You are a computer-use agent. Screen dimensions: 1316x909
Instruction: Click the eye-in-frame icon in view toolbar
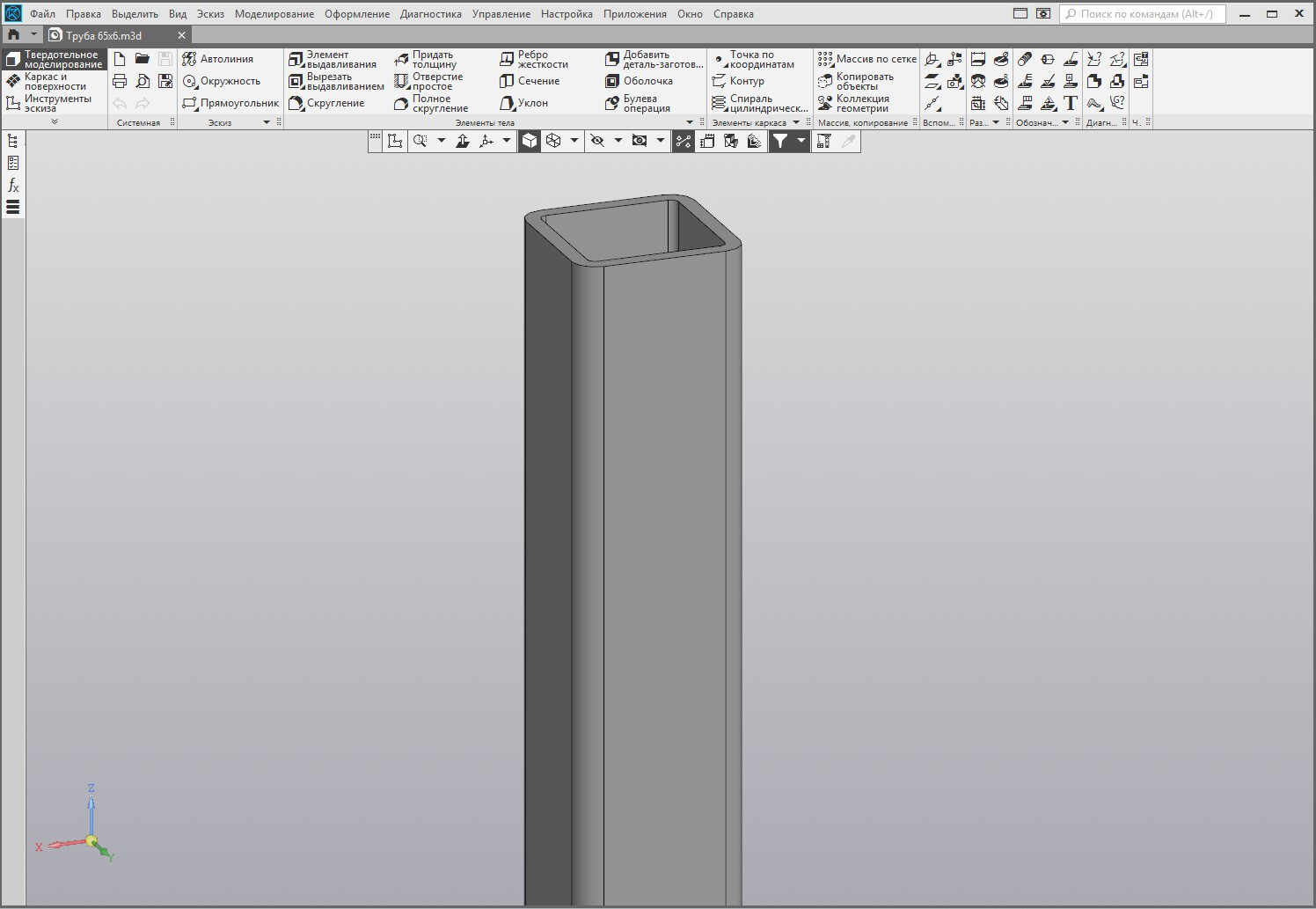tap(640, 141)
